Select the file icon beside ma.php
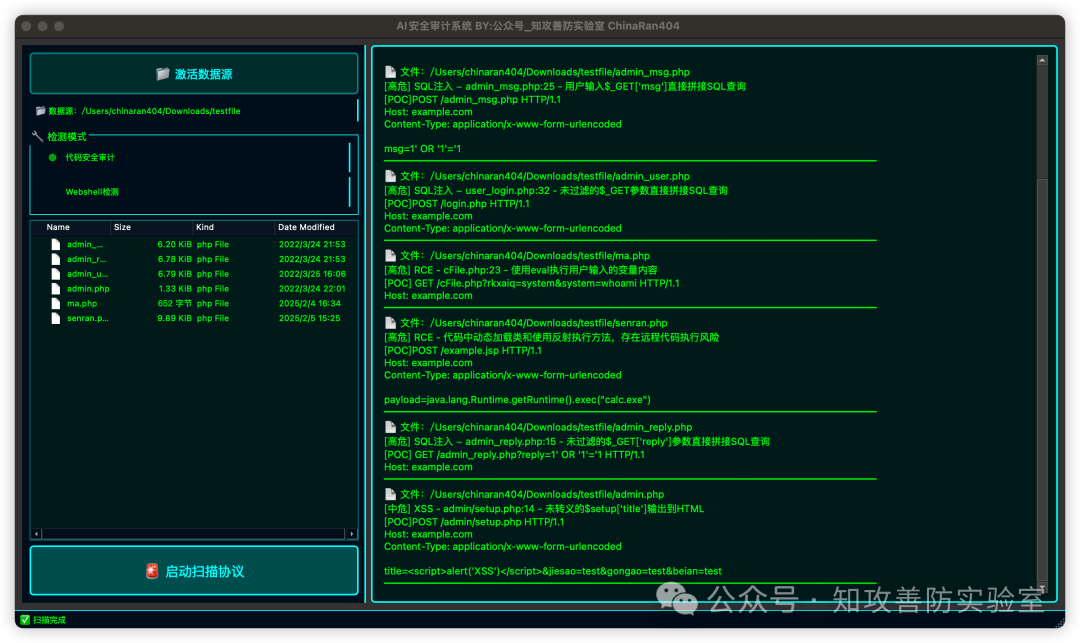The image size is (1080, 643). click(56, 303)
